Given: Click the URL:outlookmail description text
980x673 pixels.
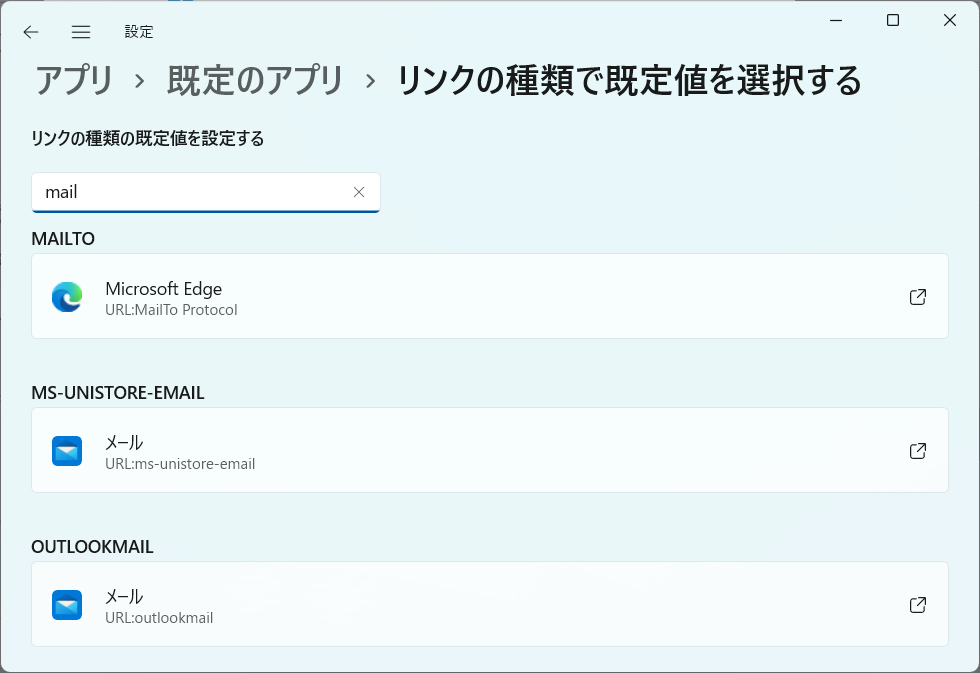Looking at the screenshot, I should (x=159, y=618).
